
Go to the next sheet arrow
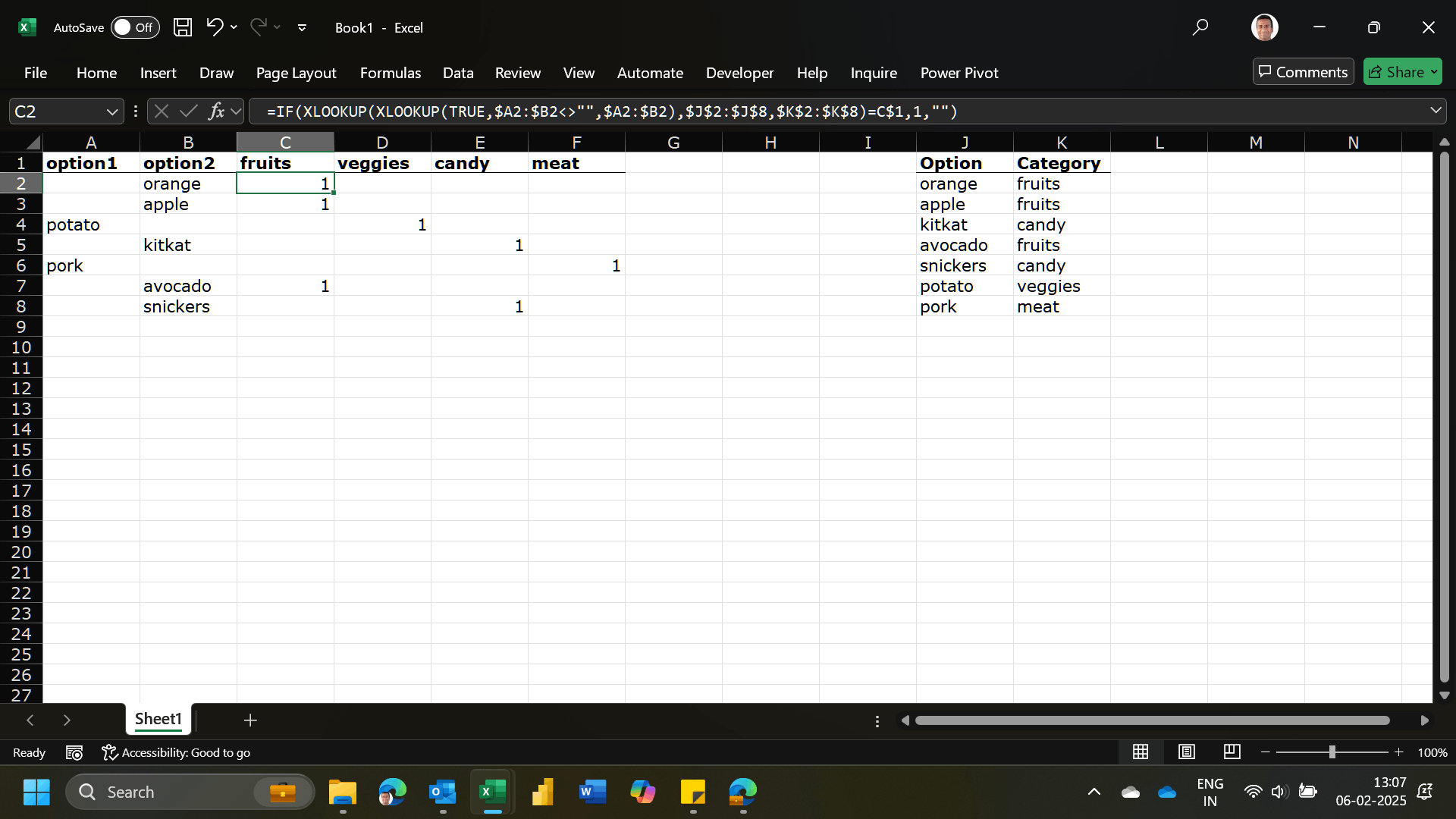click(x=67, y=720)
